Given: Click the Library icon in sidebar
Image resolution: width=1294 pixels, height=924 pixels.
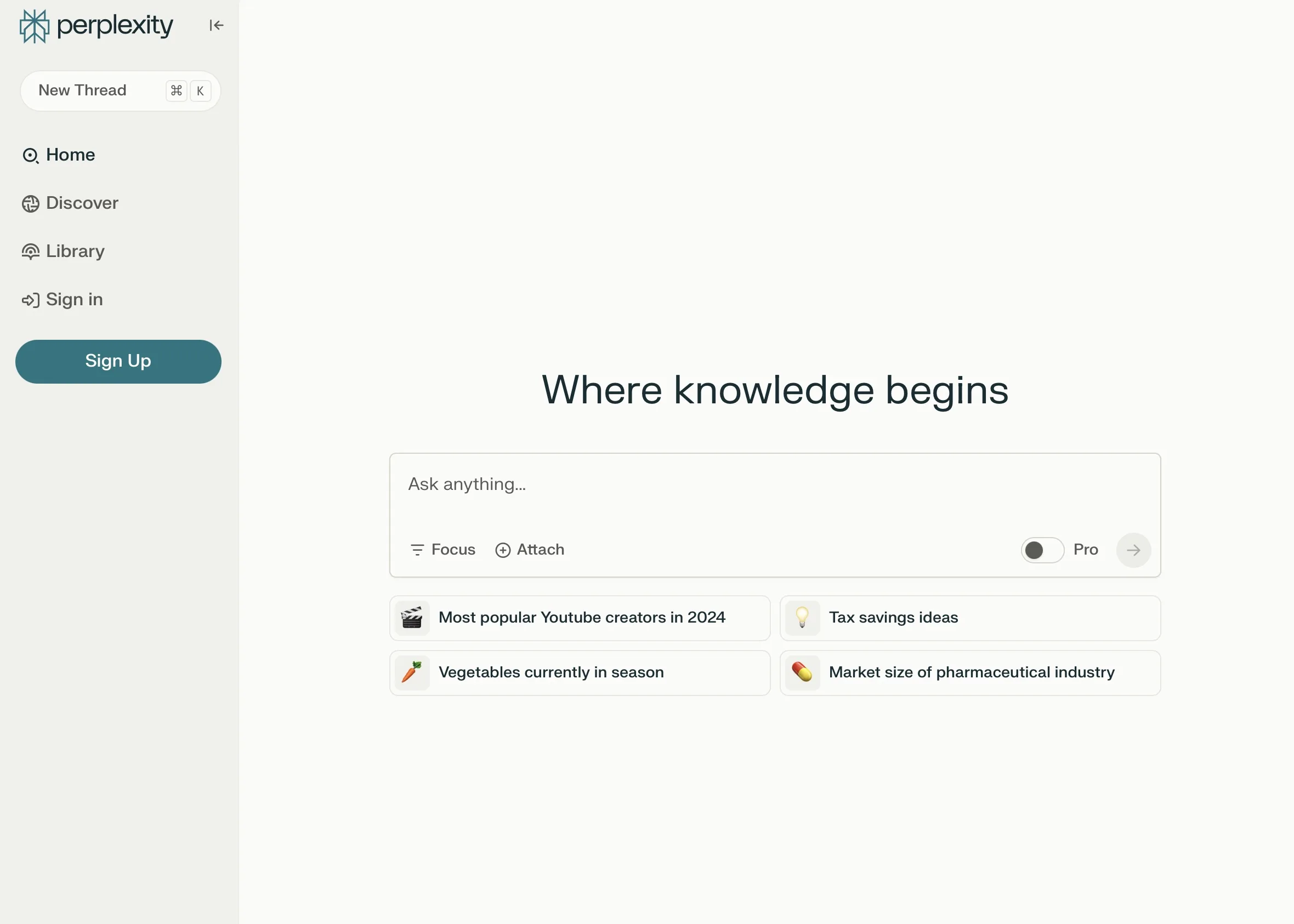Looking at the screenshot, I should (x=31, y=251).
